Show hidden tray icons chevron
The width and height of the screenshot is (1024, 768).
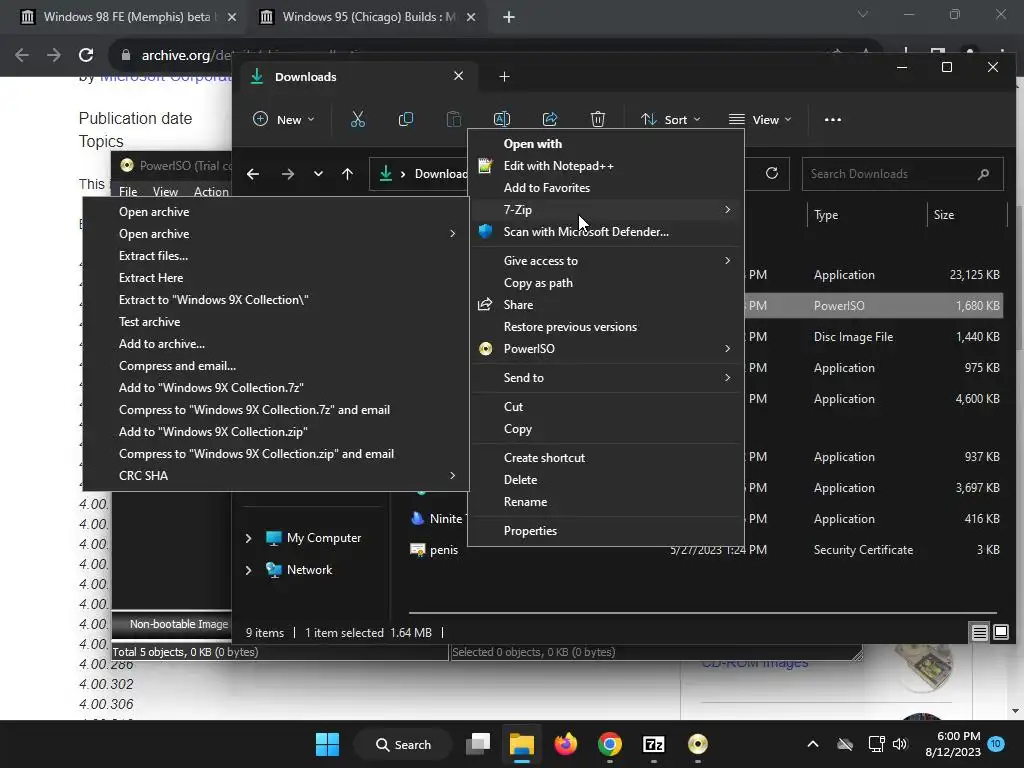click(812, 744)
